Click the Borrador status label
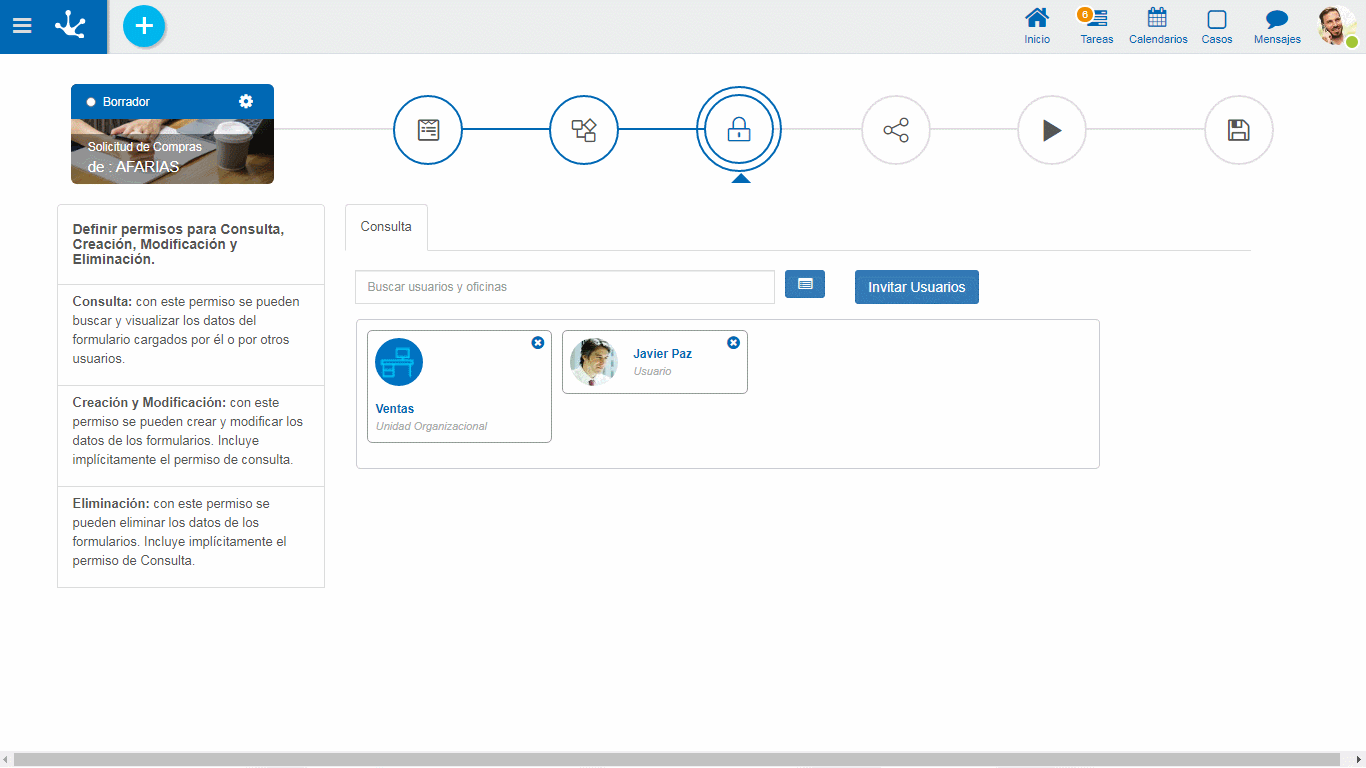 point(126,102)
